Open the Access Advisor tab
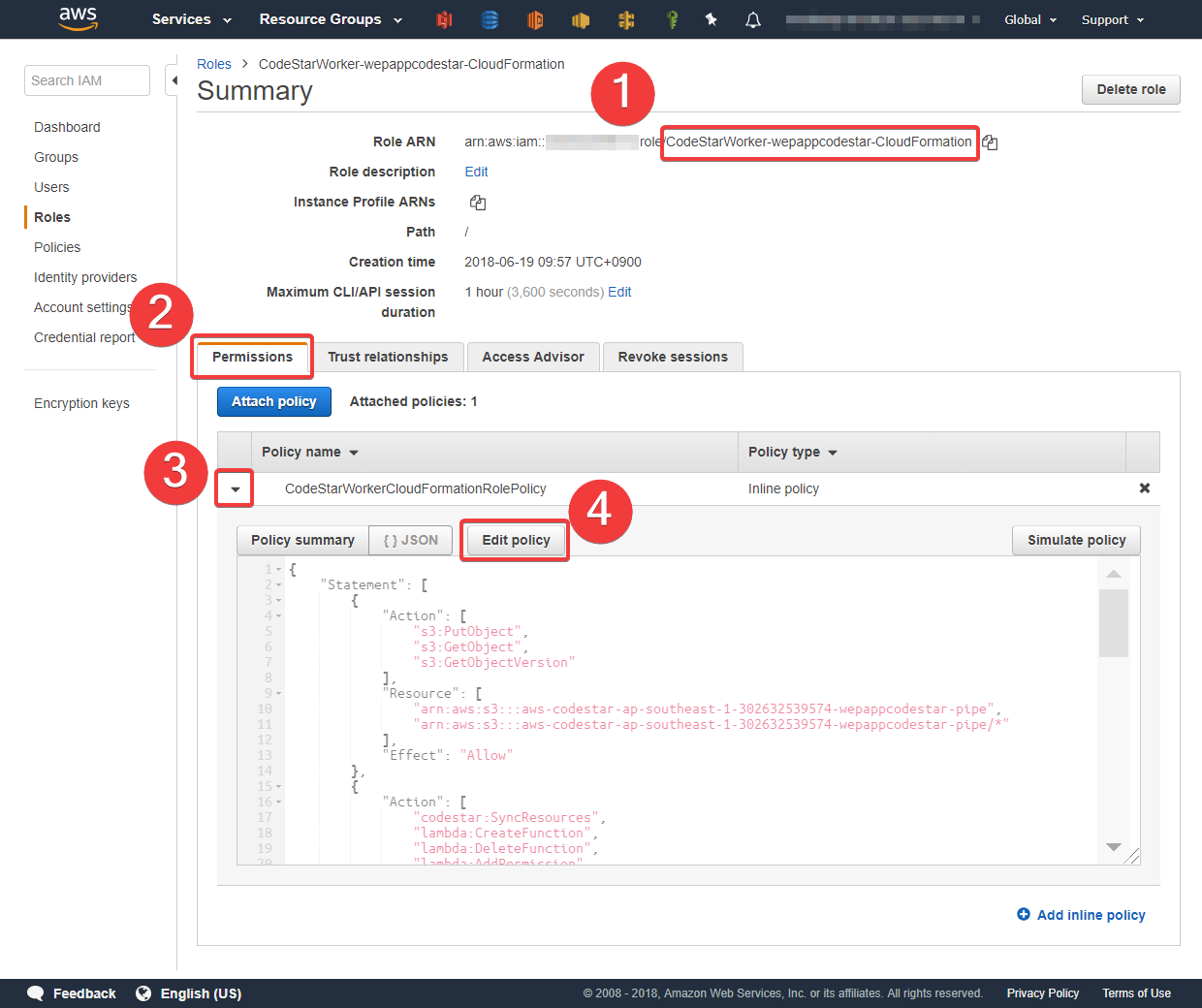The height and width of the screenshot is (1008, 1202). tap(533, 357)
